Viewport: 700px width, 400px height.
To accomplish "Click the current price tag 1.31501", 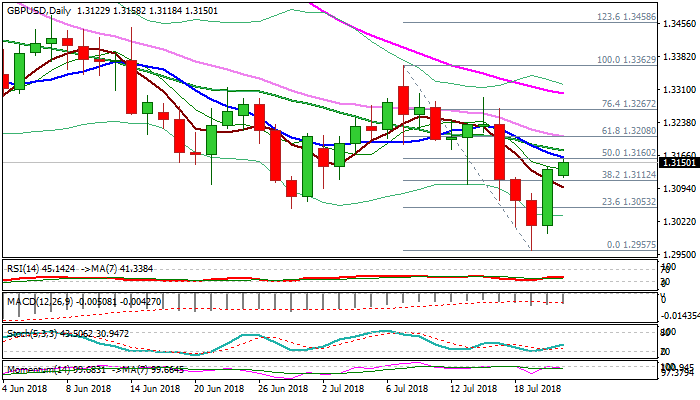I will pyautogui.click(x=678, y=161).
